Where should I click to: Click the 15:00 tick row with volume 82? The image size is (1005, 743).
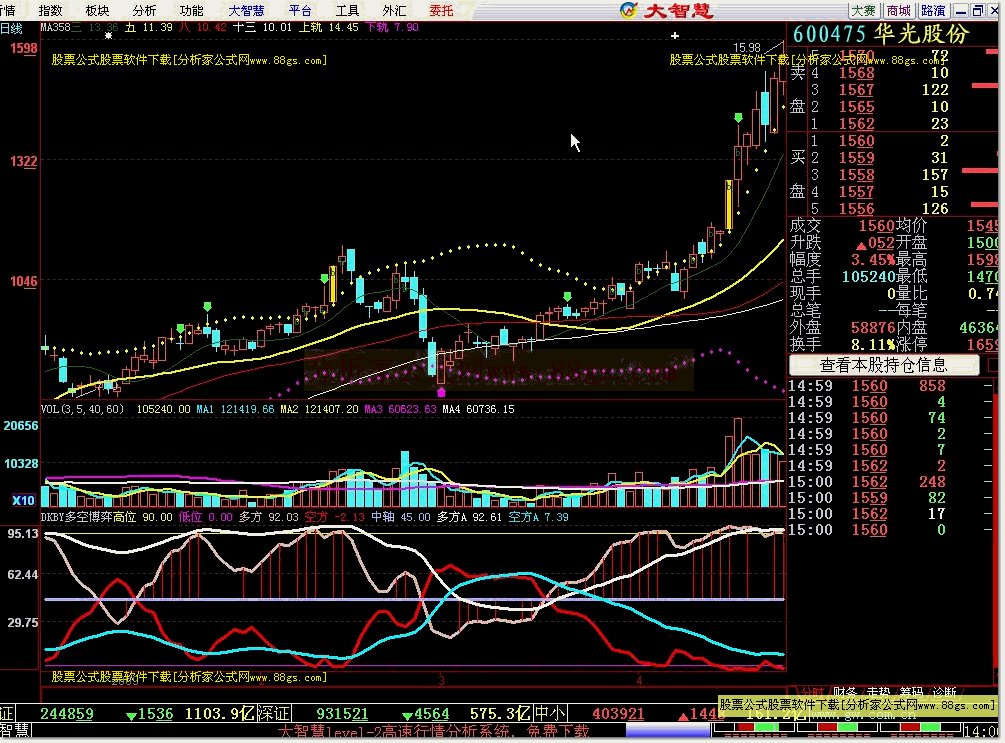pos(890,498)
